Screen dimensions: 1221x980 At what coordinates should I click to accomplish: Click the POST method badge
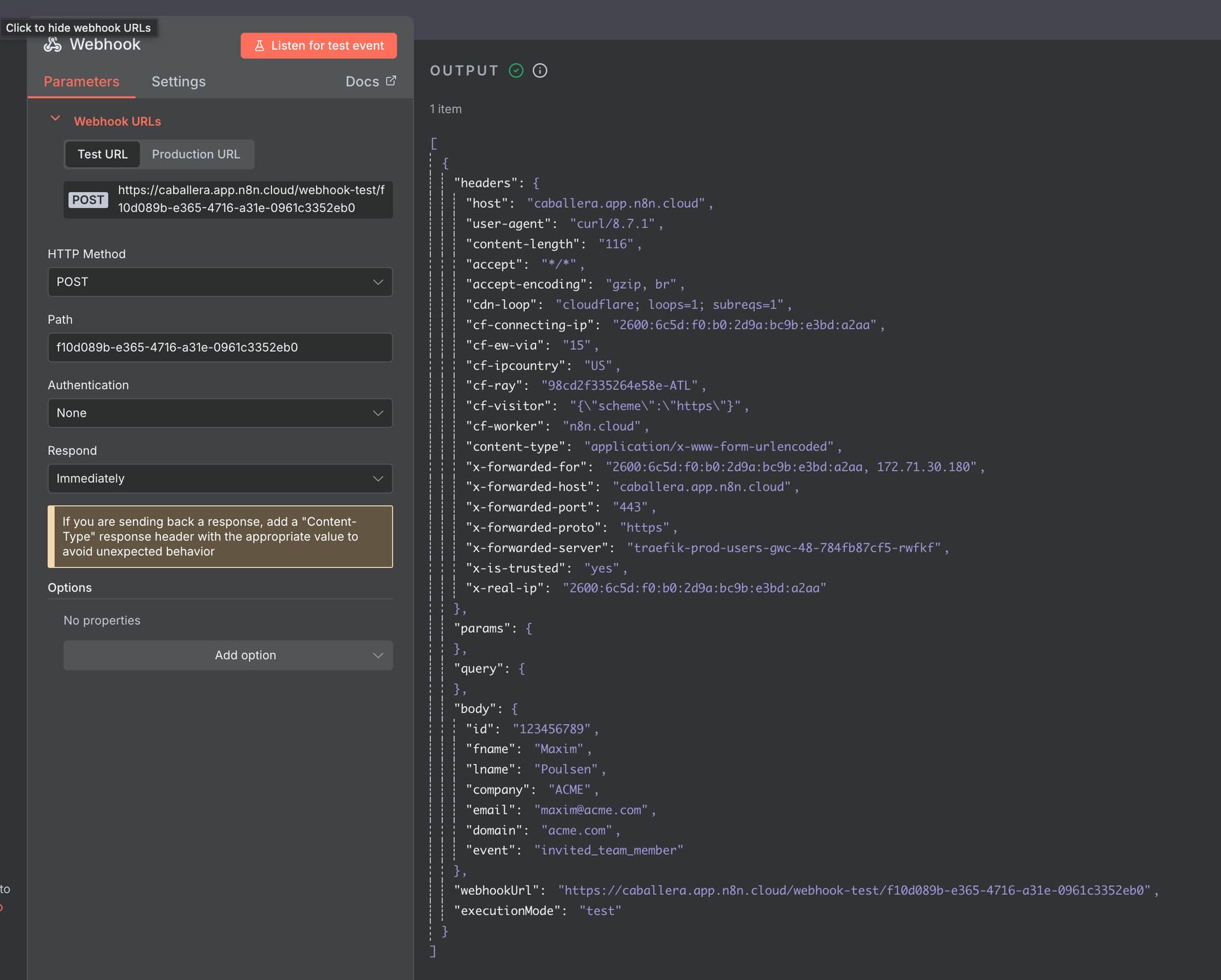[x=88, y=200]
